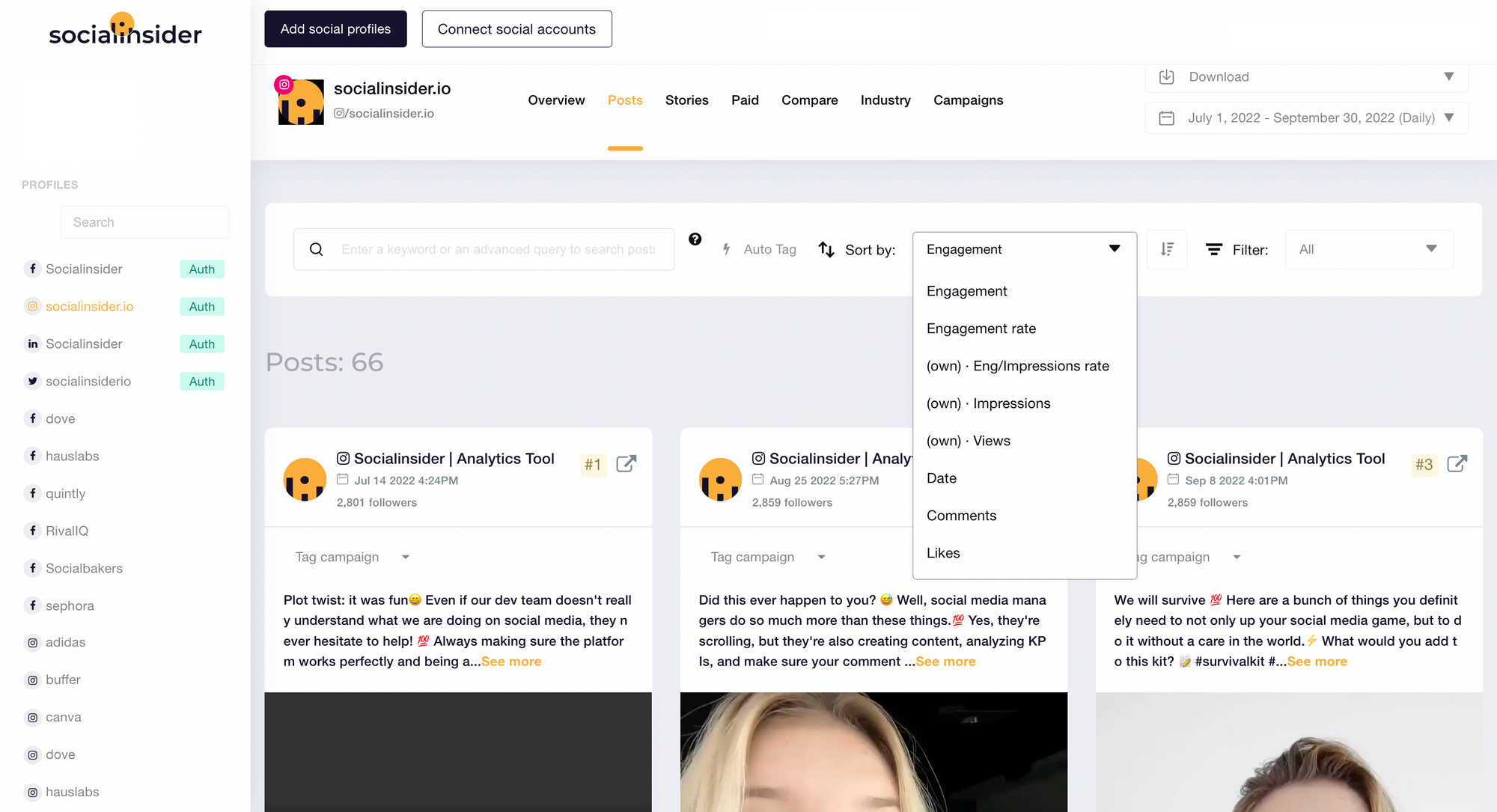
Task: Open post #1 external link icon
Action: (x=626, y=464)
